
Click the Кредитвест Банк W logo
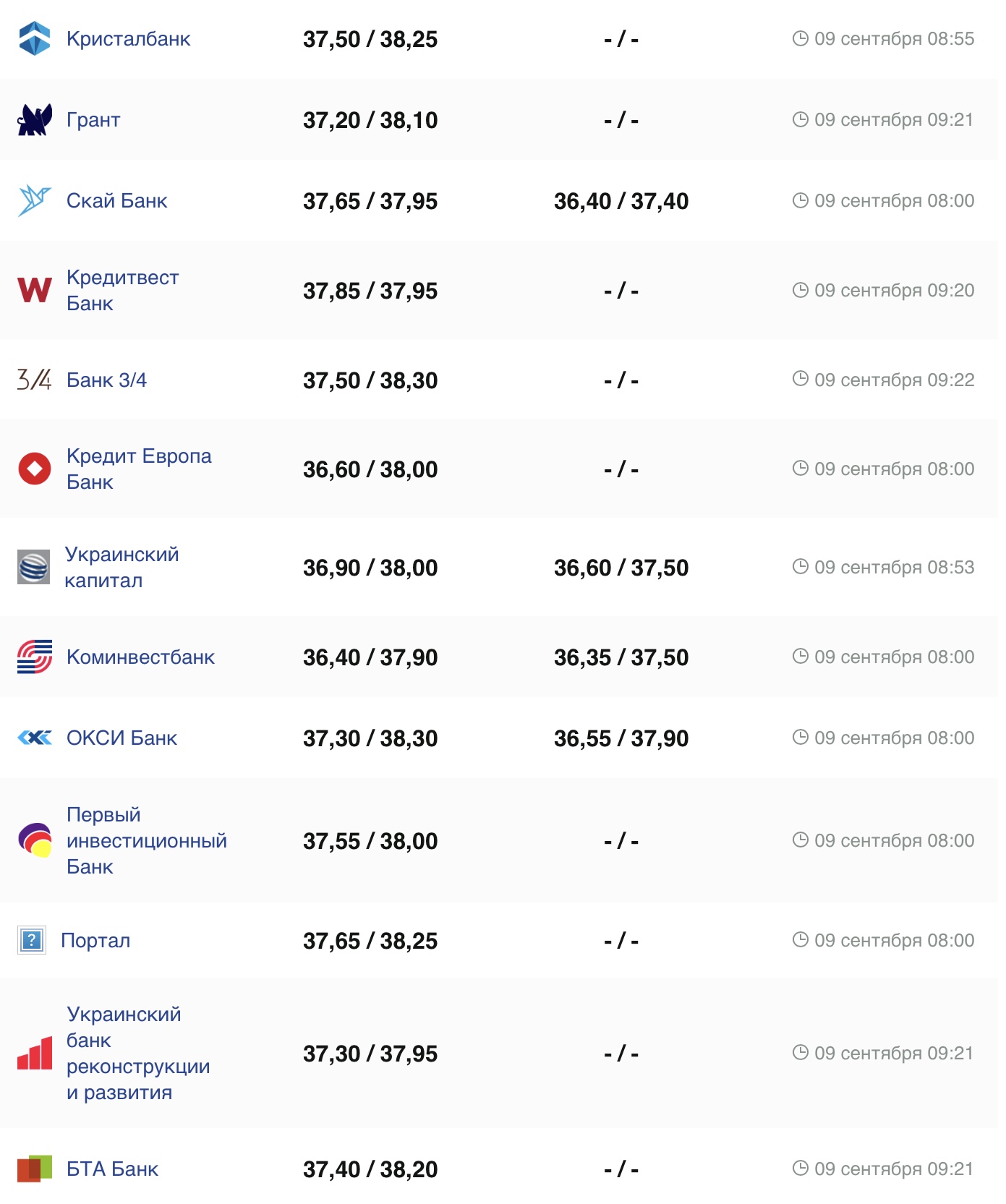click(34, 290)
